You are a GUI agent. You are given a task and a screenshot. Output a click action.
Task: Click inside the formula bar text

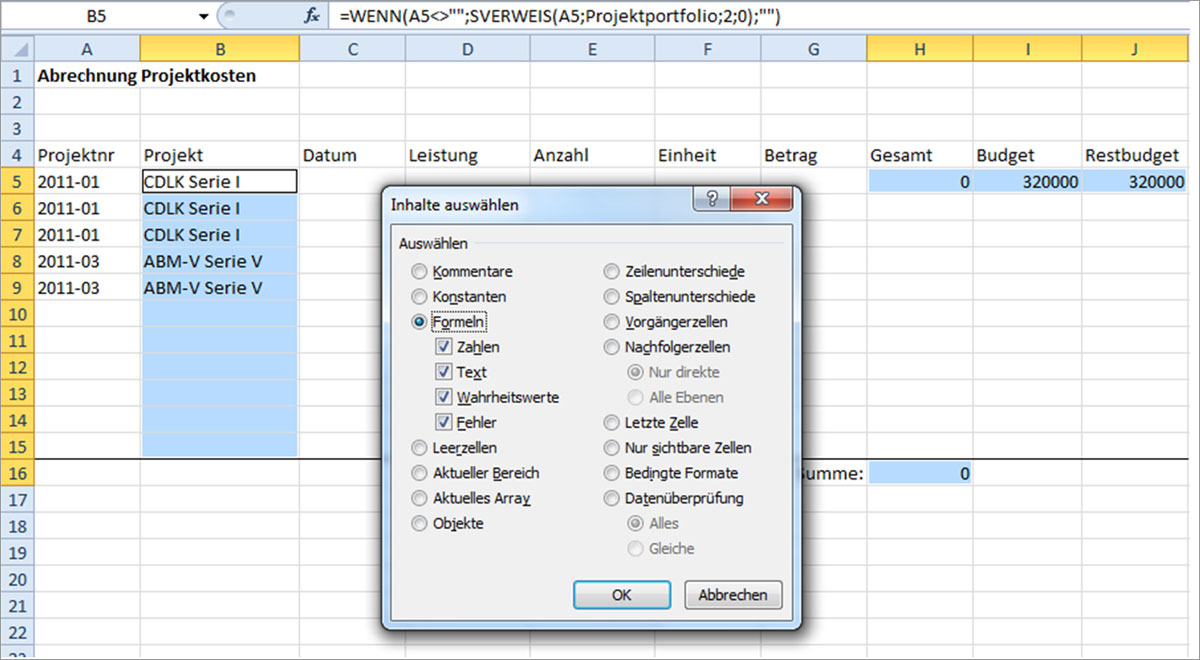tap(560, 16)
